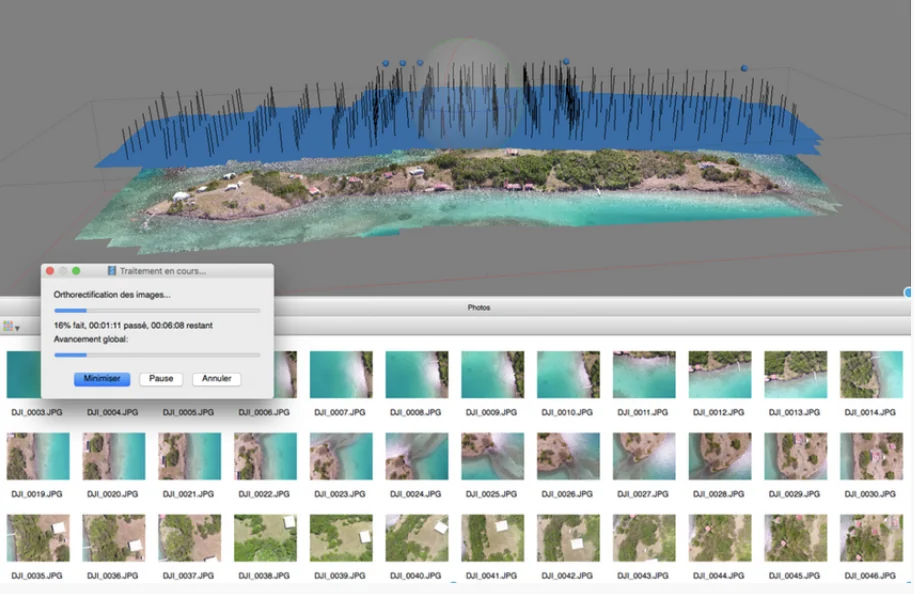Screen dimensions: 914x594
Task: Select thumbnail DJI_0035.JPG
Action: click(x=38, y=537)
